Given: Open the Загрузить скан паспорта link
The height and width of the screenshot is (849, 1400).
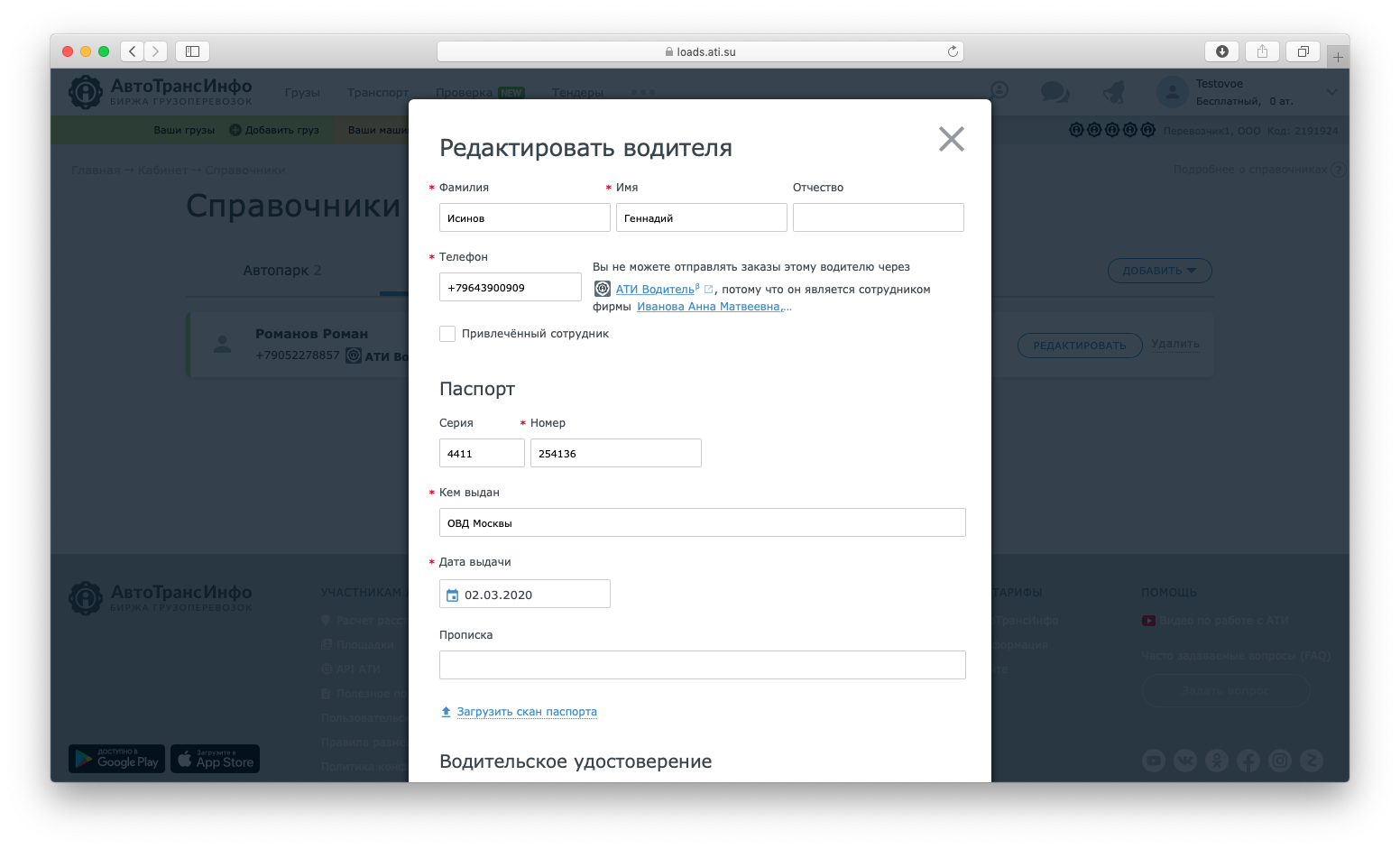Looking at the screenshot, I should click(527, 712).
